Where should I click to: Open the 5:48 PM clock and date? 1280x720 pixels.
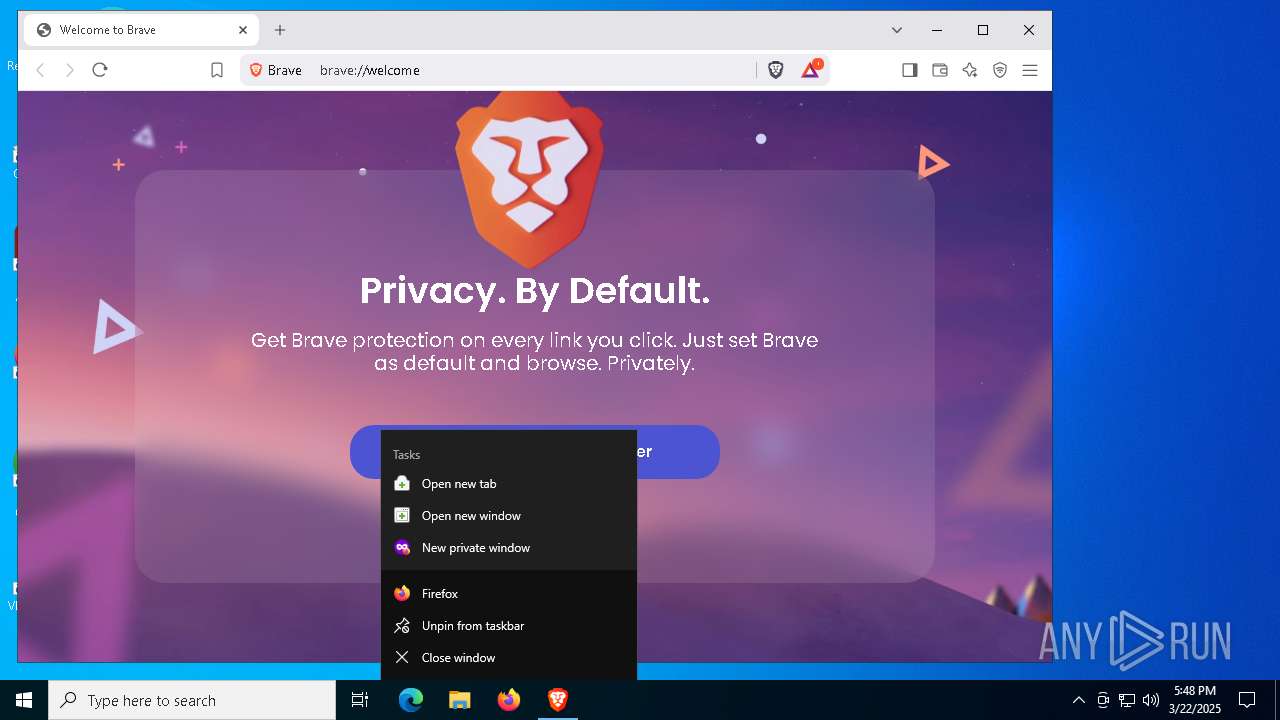tap(1195, 700)
